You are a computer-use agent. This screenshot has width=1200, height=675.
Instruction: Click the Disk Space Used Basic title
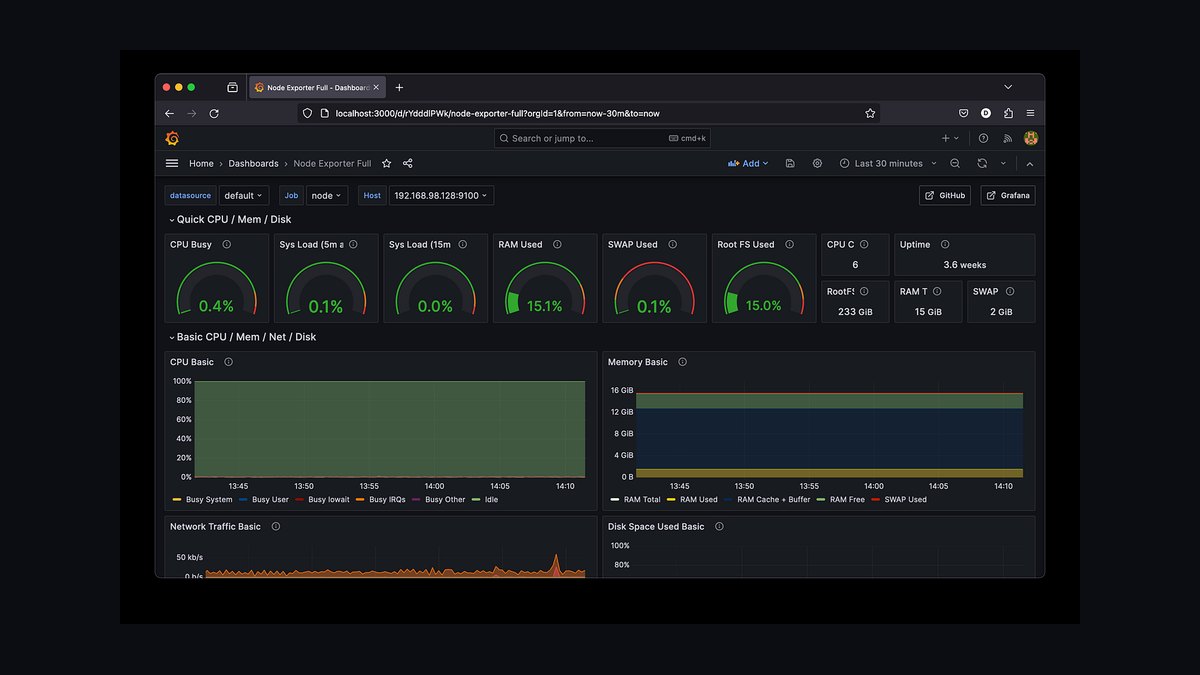click(x=656, y=526)
